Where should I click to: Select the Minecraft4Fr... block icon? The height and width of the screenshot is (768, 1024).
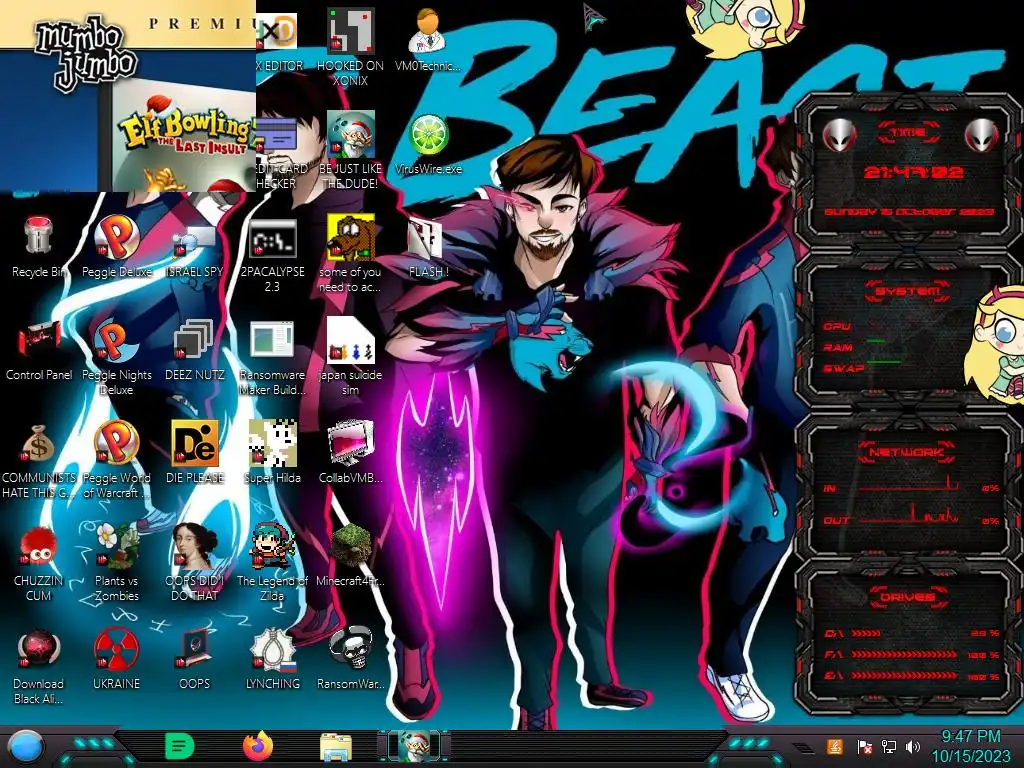click(x=351, y=556)
